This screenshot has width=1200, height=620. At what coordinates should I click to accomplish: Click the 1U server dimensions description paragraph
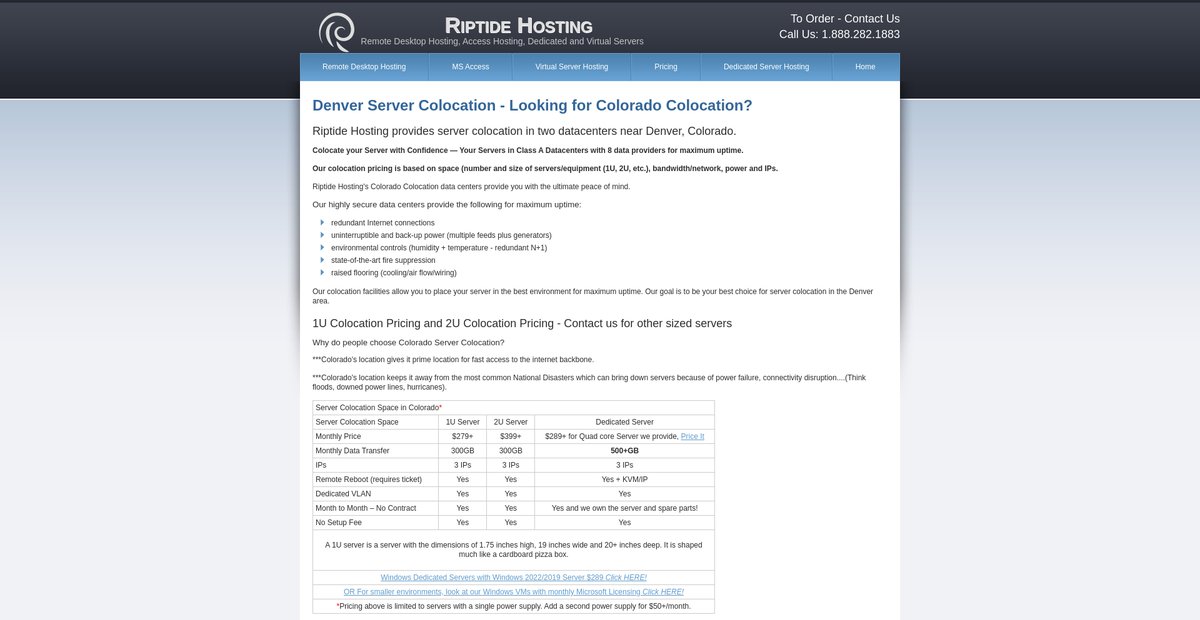coord(513,549)
